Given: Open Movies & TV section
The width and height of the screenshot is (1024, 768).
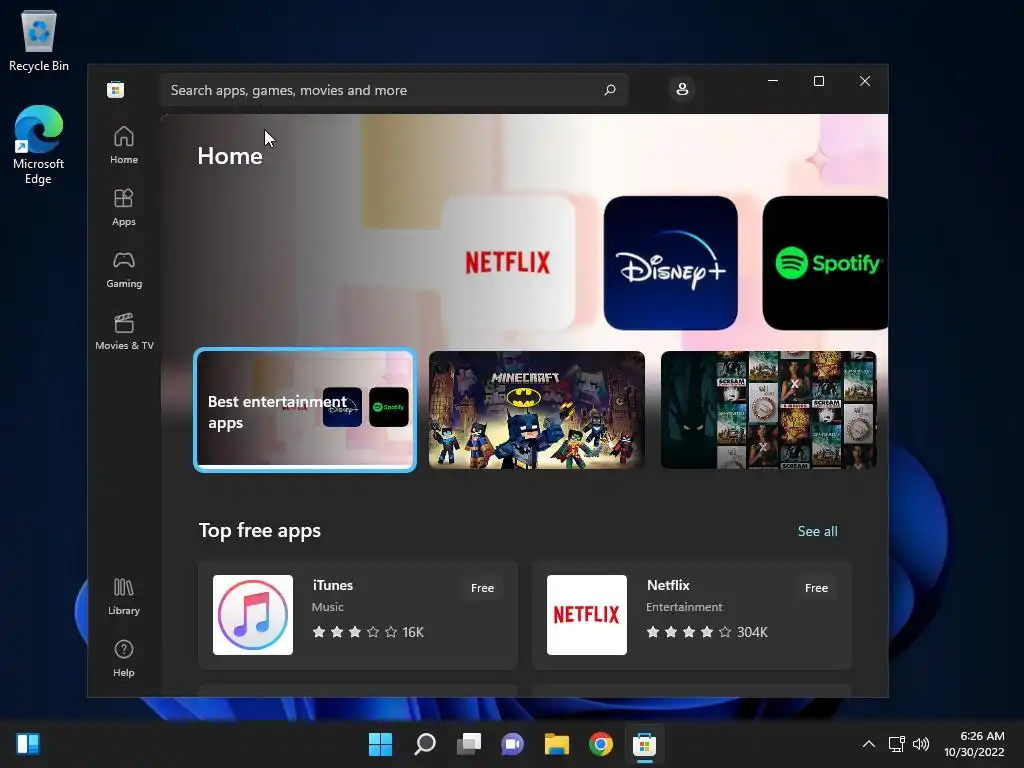Looking at the screenshot, I should point(123,331).
